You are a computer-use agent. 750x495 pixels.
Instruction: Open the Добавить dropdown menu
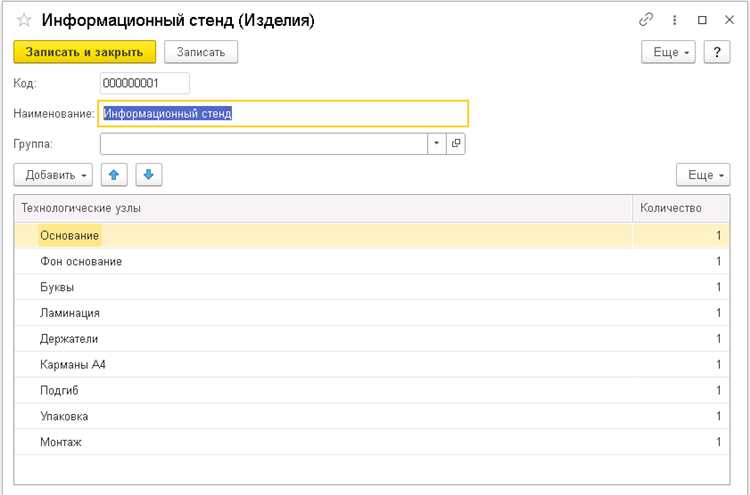53,175
